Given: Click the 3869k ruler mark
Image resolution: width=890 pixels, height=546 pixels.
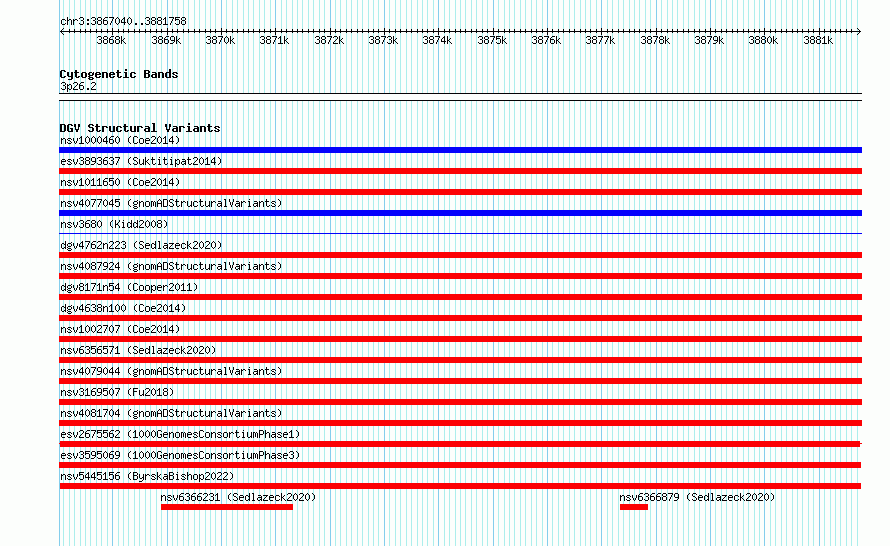Looking at the screenshot, I should coord(166,40).
